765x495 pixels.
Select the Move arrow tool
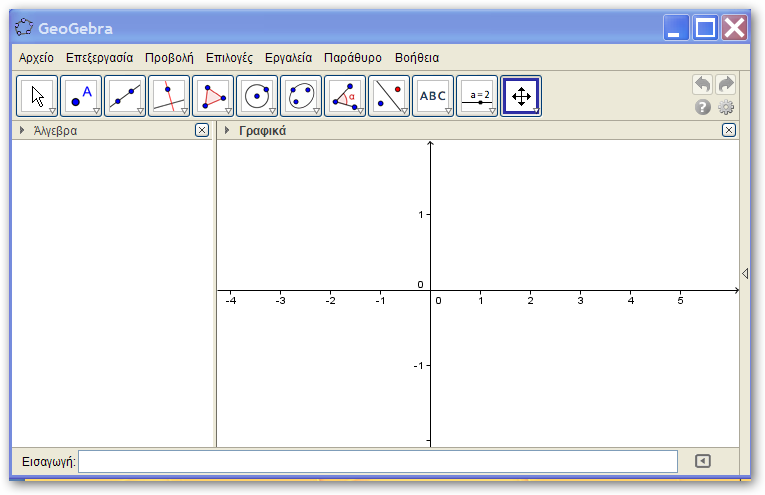click(37, 96)
